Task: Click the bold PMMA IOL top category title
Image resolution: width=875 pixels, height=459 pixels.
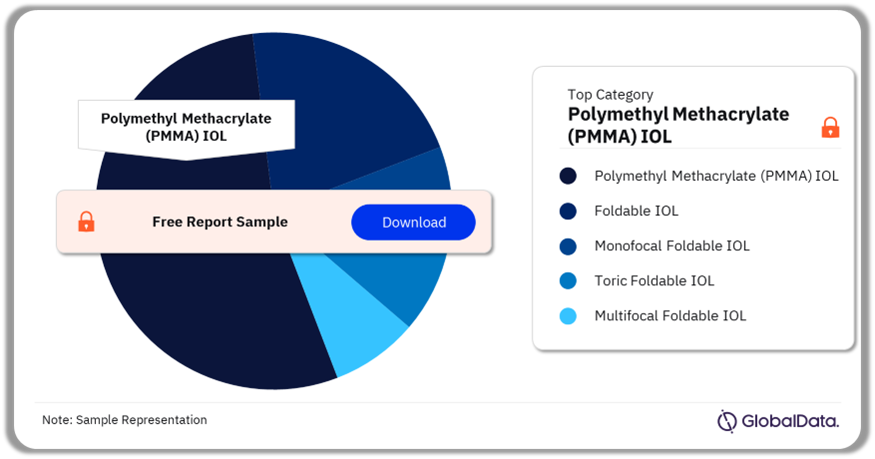Action: (678, 125)
